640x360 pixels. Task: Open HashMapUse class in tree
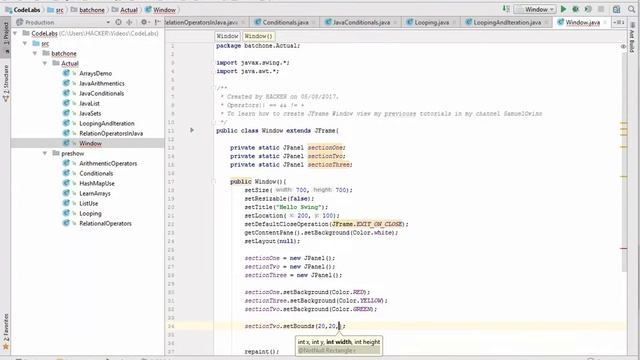coord(97,183)
